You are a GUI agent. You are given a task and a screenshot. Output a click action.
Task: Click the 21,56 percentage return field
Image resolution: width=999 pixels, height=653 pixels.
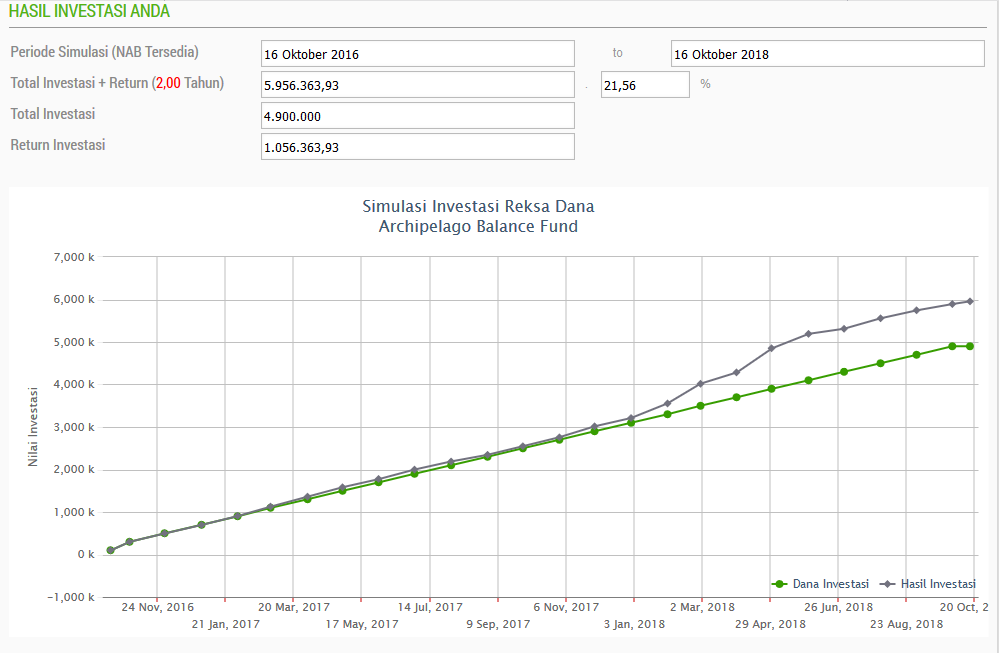coord(645,85)
